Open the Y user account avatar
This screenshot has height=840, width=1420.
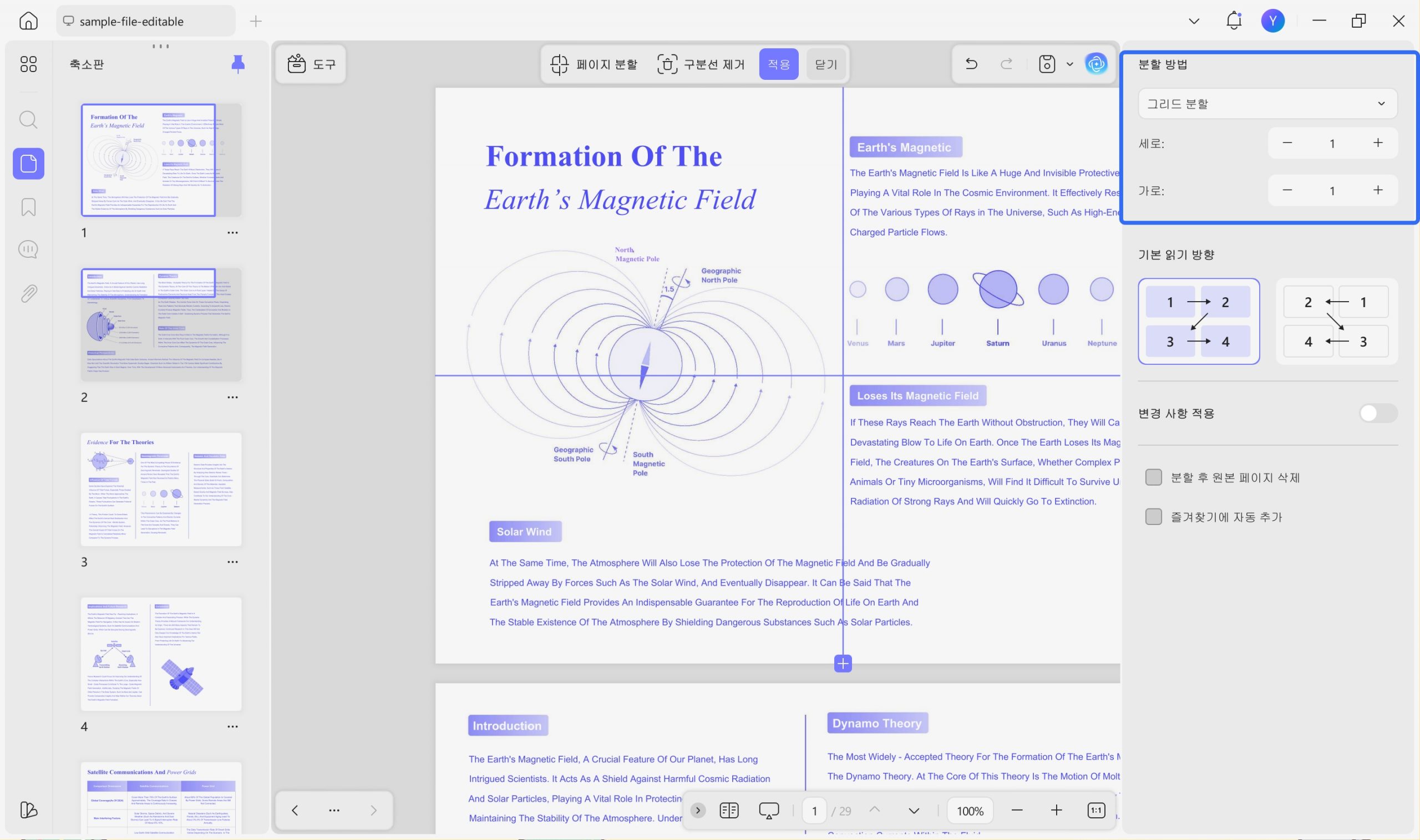(1273, 21)
